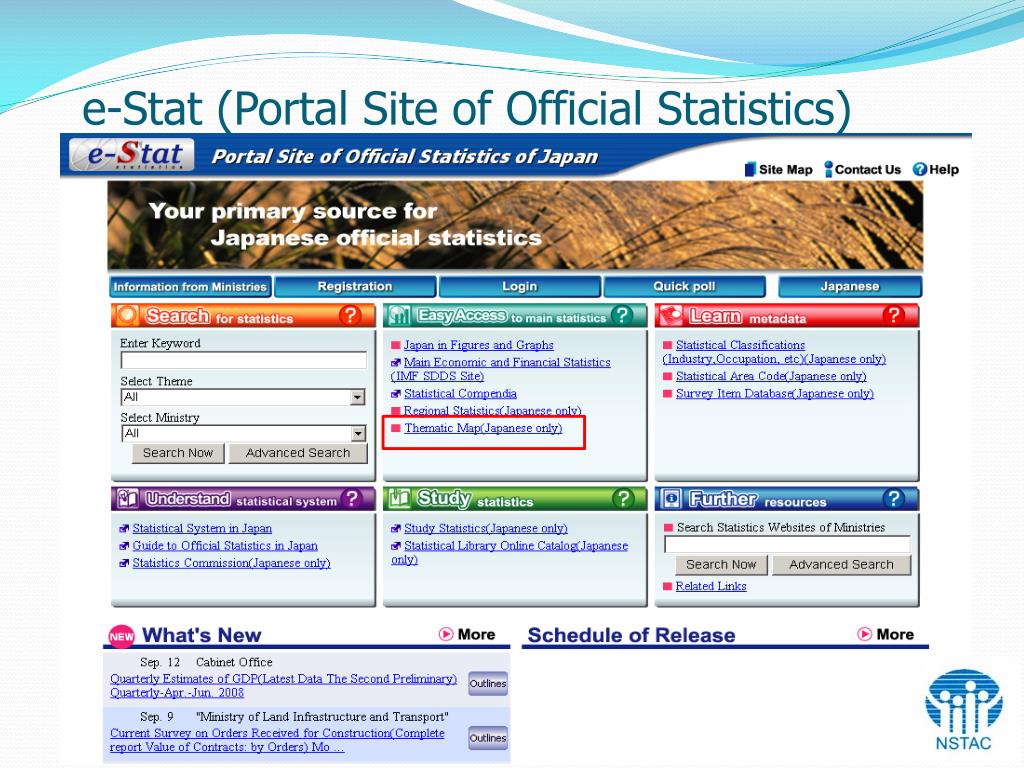
Task: Click the Easy Access help question icon
Action: pyautogui.click(x=622, y=315)
